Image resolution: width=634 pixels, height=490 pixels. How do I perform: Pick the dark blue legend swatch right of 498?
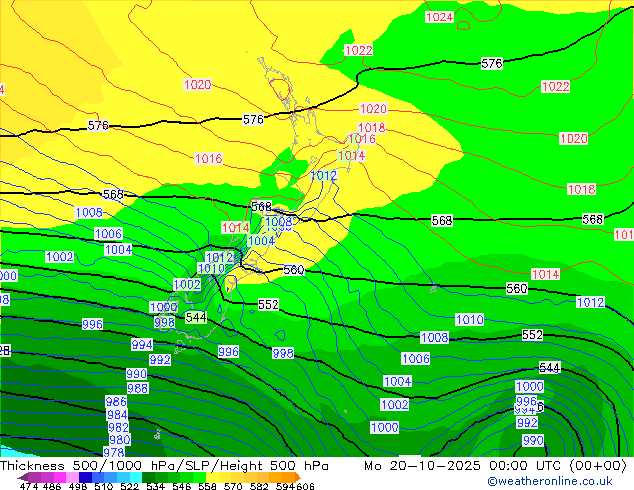[x=85, y=477]
